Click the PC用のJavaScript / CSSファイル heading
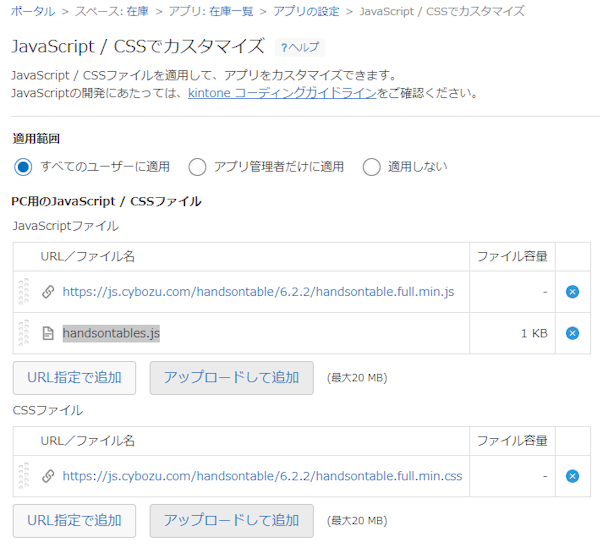Screen dimensions: 600x548 [x=106, y=201]
